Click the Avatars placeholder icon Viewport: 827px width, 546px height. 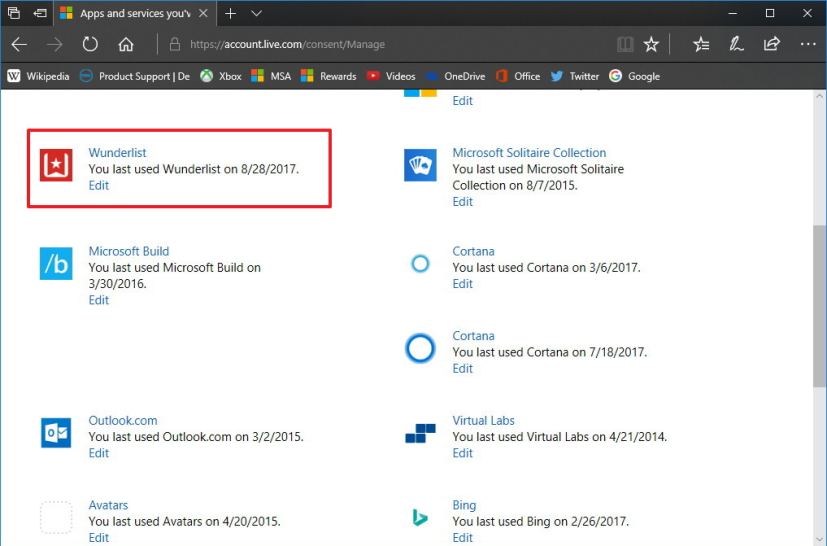(56, 518)
